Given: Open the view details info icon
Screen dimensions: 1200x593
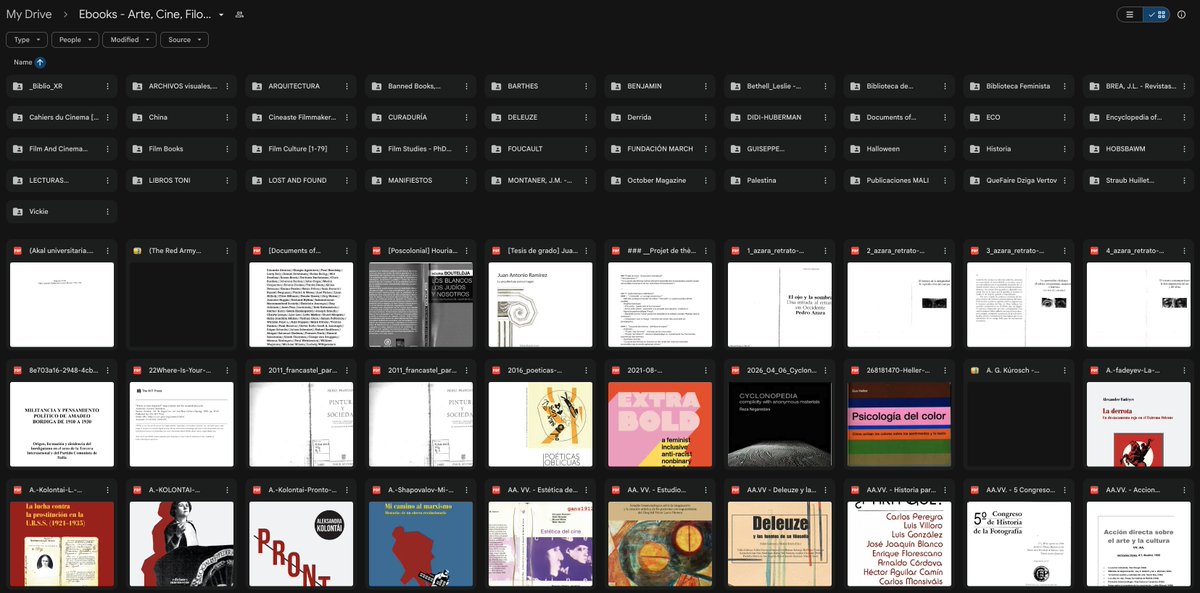Looking at the screenshot, I should click(x=1181, y=15).
